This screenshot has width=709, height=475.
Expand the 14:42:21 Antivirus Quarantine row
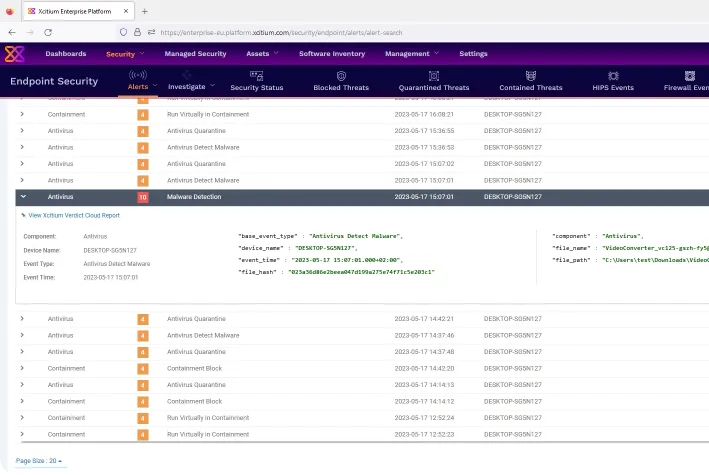22,319
